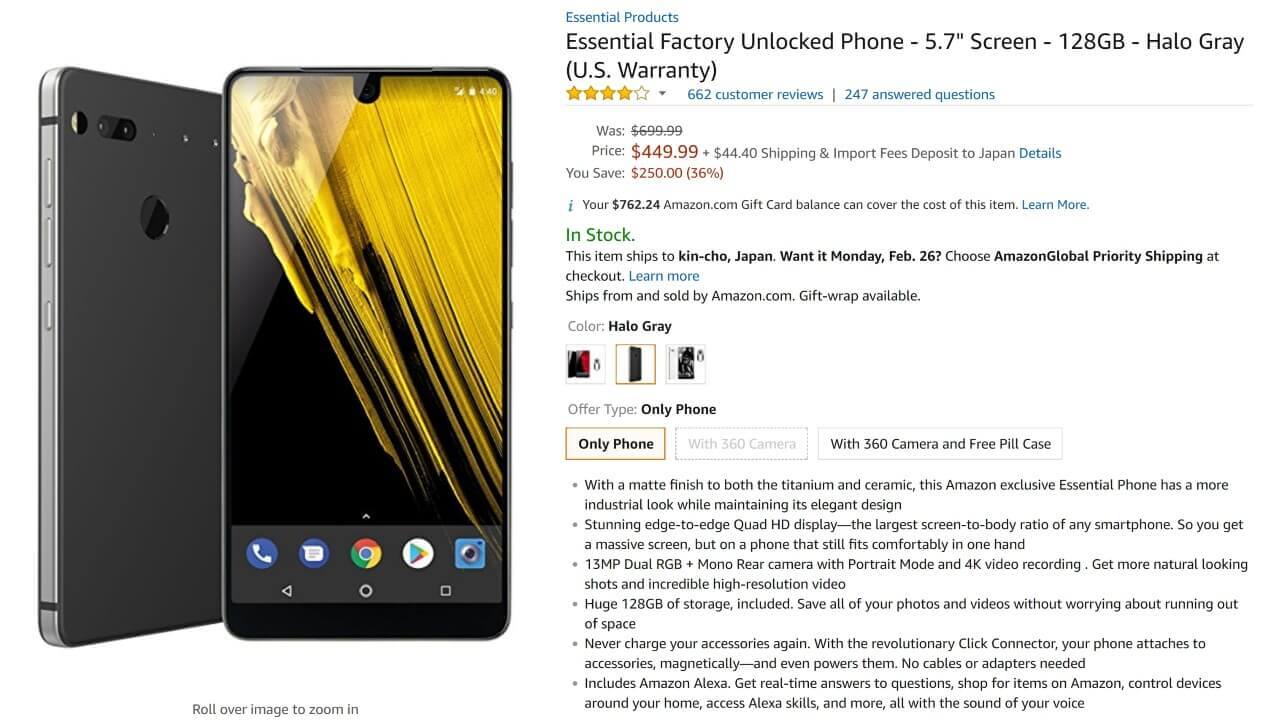Screen dimensions: 1280x720
Task: Click Learn More about gift card balance
Action: click(x=1055, y=205)
